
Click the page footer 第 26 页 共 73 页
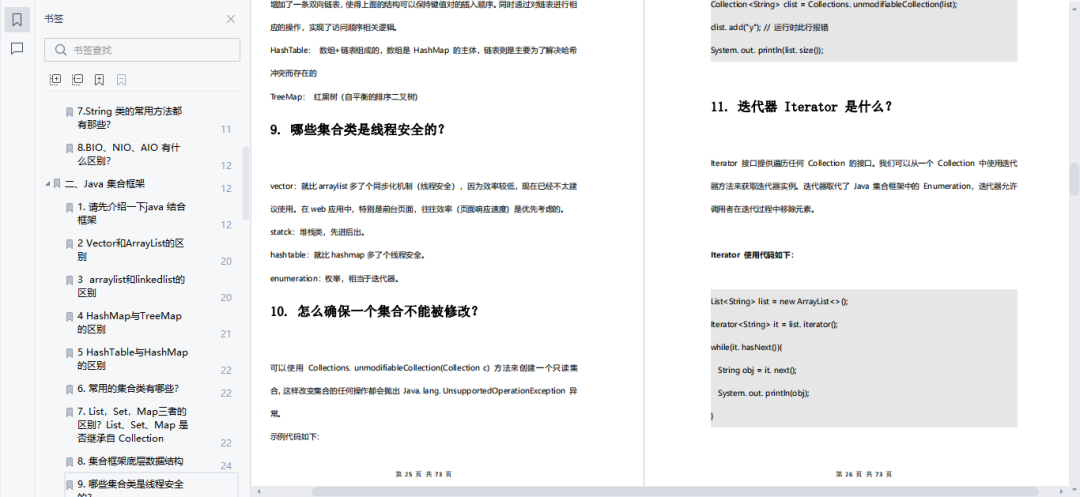coord(864,474)
